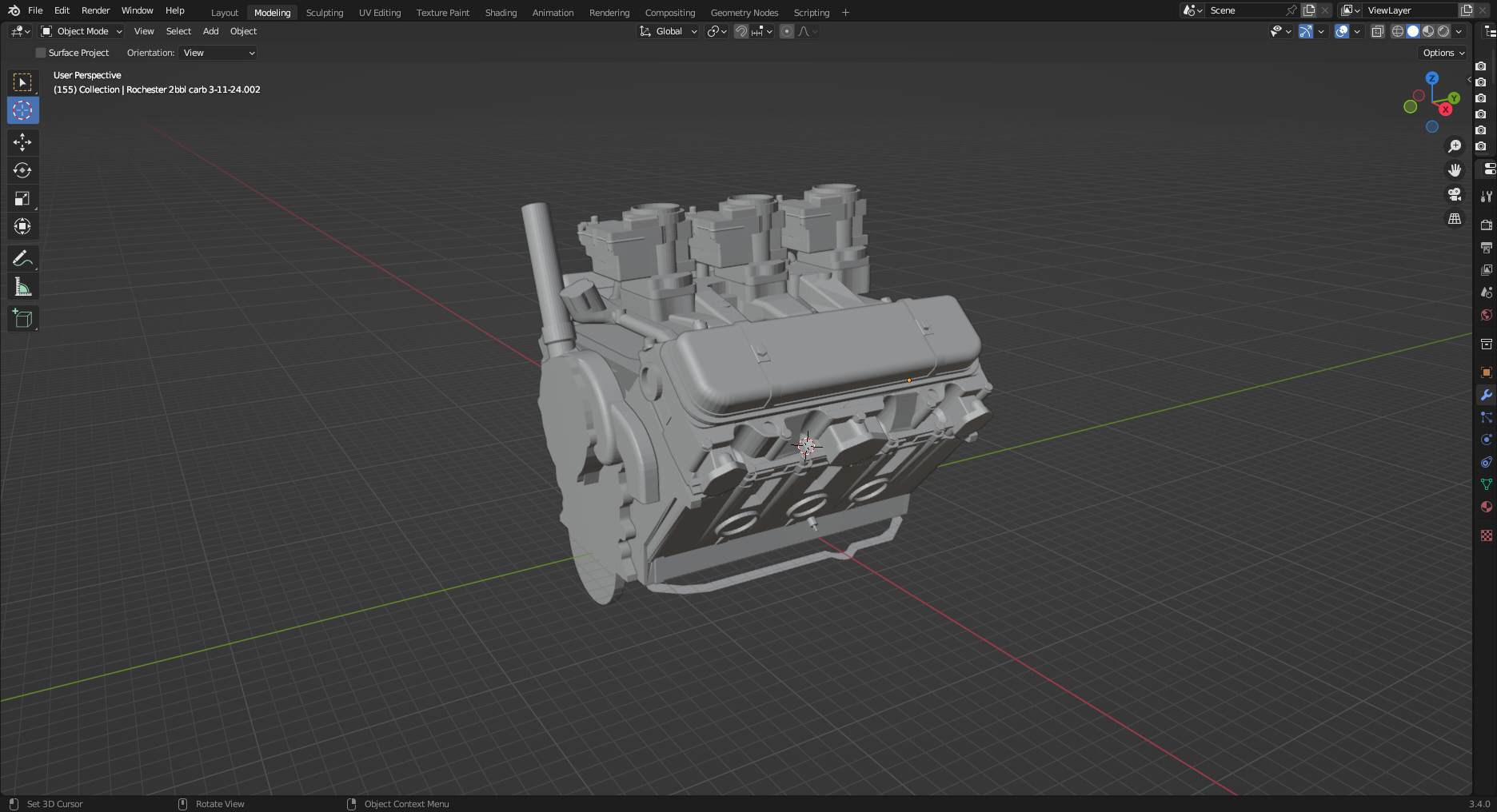Open the Render menu
The image size is (1497, 812).
click(95, 10)
